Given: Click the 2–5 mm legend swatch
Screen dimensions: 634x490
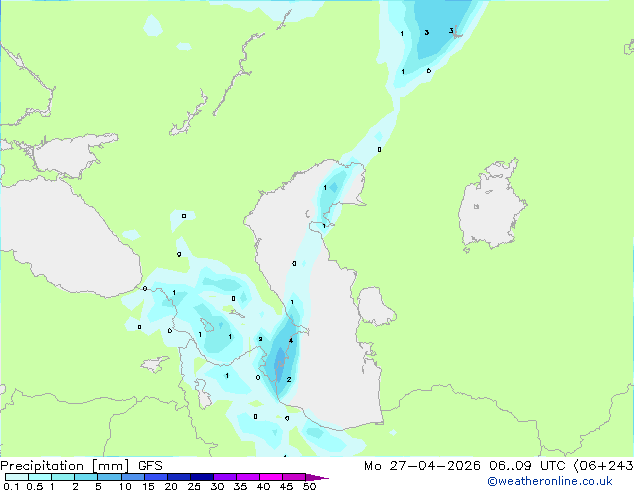Looking at the screenshot, I should pyautogui.click(x=86, y=477).
